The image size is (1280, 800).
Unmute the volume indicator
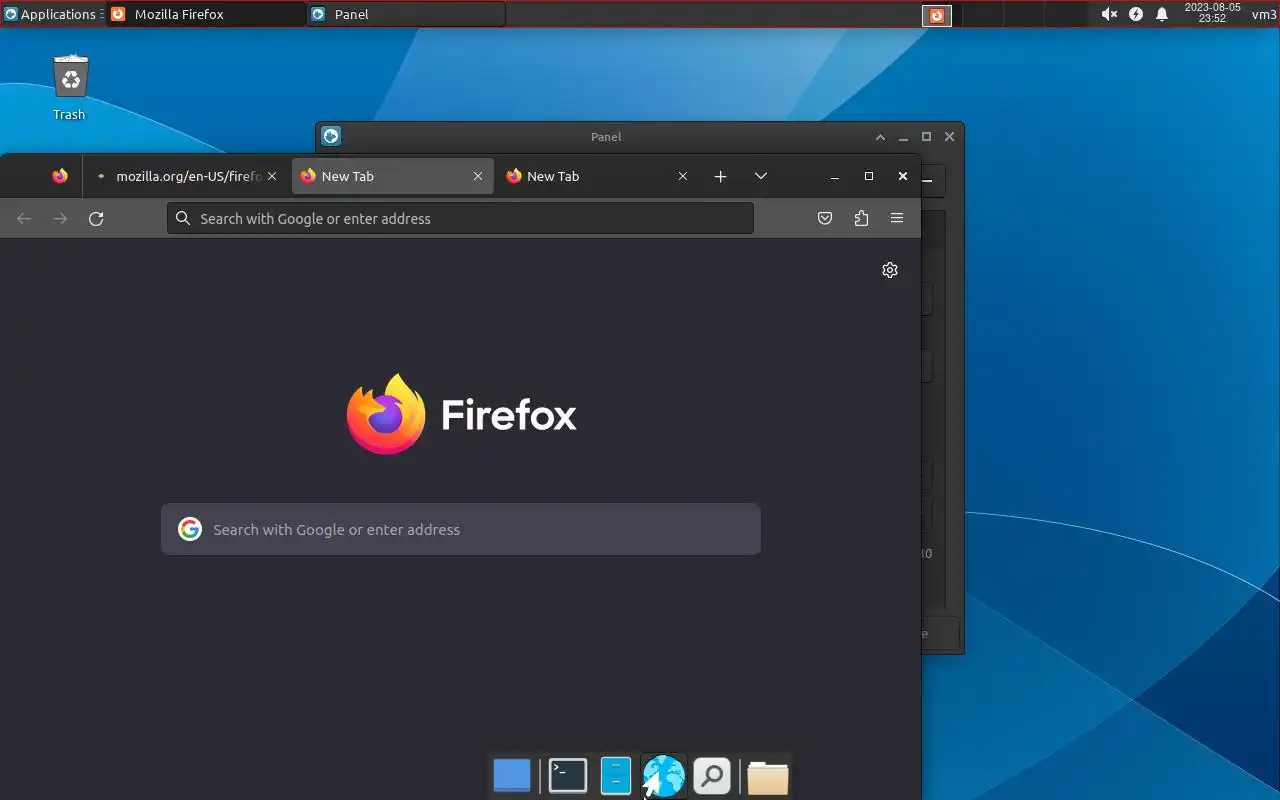(x=1109, y=14)
